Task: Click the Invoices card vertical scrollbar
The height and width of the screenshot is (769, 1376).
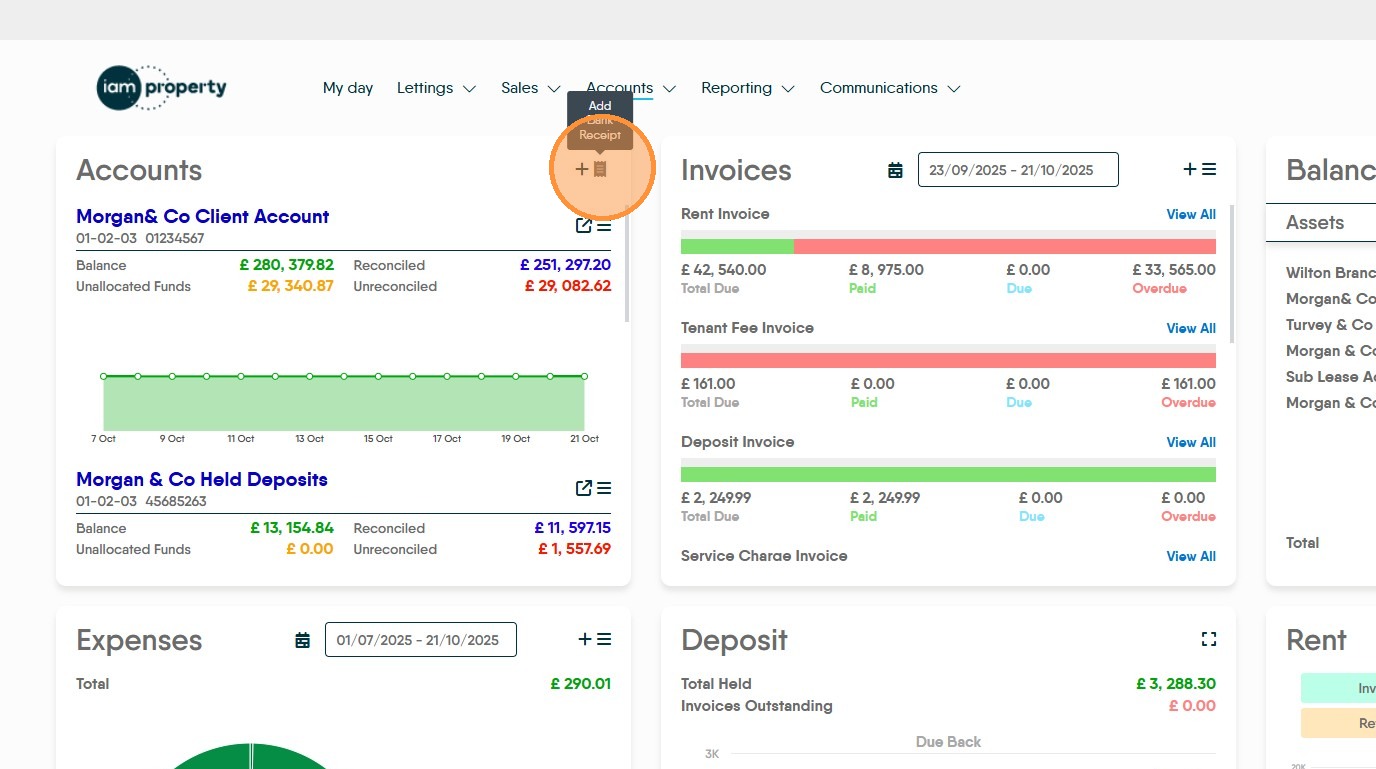Action: pyautogui.click(x=1232, y=274)
